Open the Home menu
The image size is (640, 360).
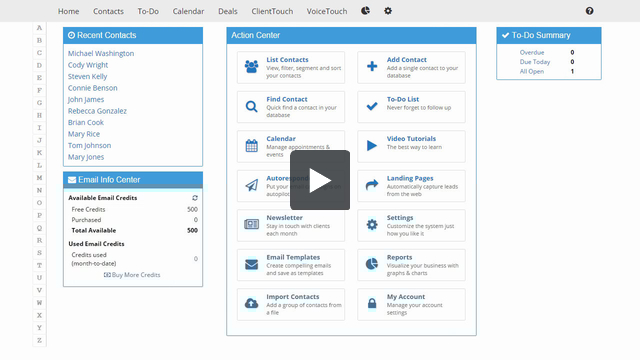pos(69,11)
